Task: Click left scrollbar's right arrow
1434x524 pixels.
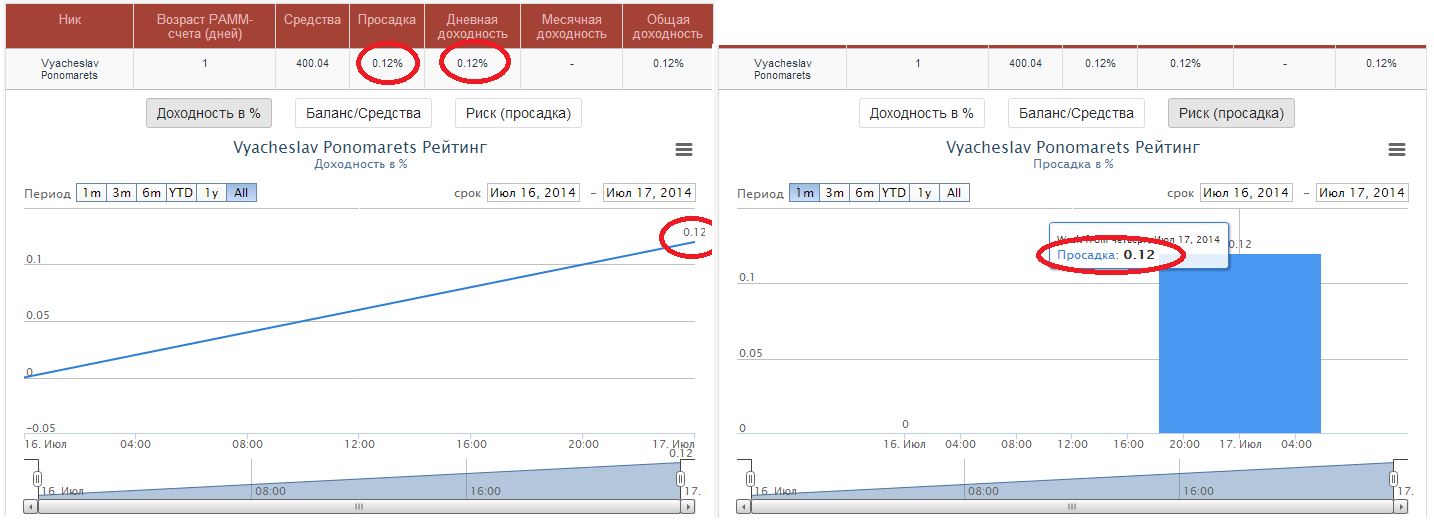Action: pos(686,507)
